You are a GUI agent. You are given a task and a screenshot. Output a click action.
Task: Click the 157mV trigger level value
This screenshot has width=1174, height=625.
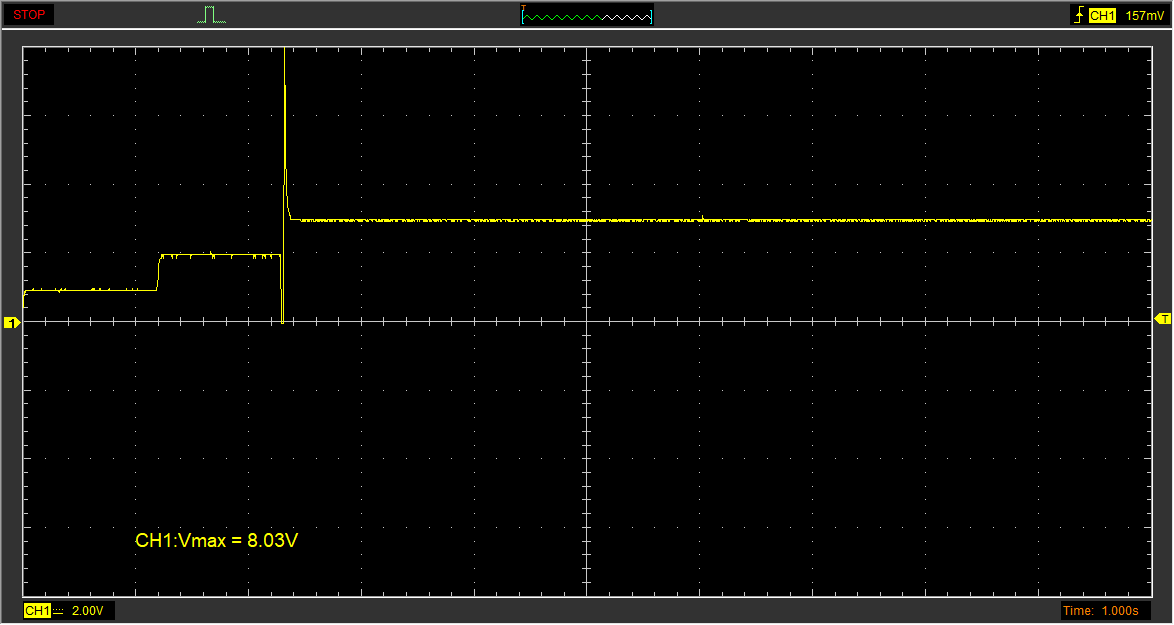pos(1145,15)
